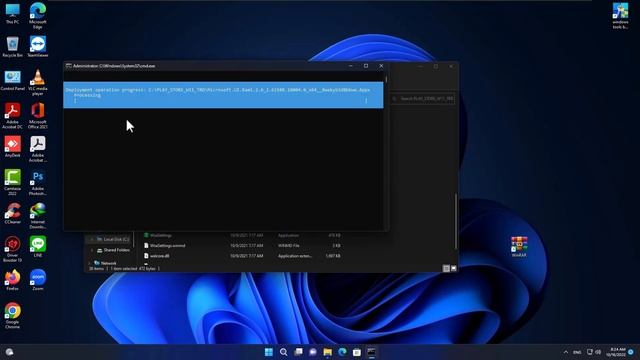Open This PC desktop icon

pos(12,14)
